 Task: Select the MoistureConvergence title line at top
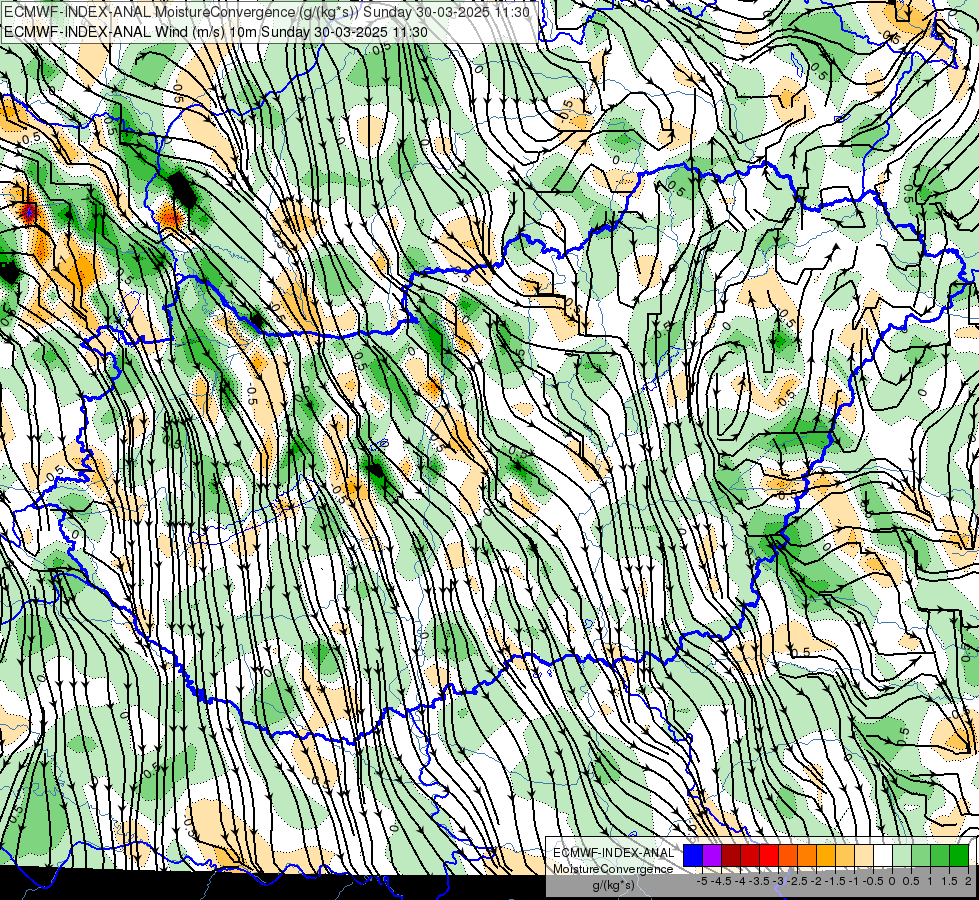point(267,12)
